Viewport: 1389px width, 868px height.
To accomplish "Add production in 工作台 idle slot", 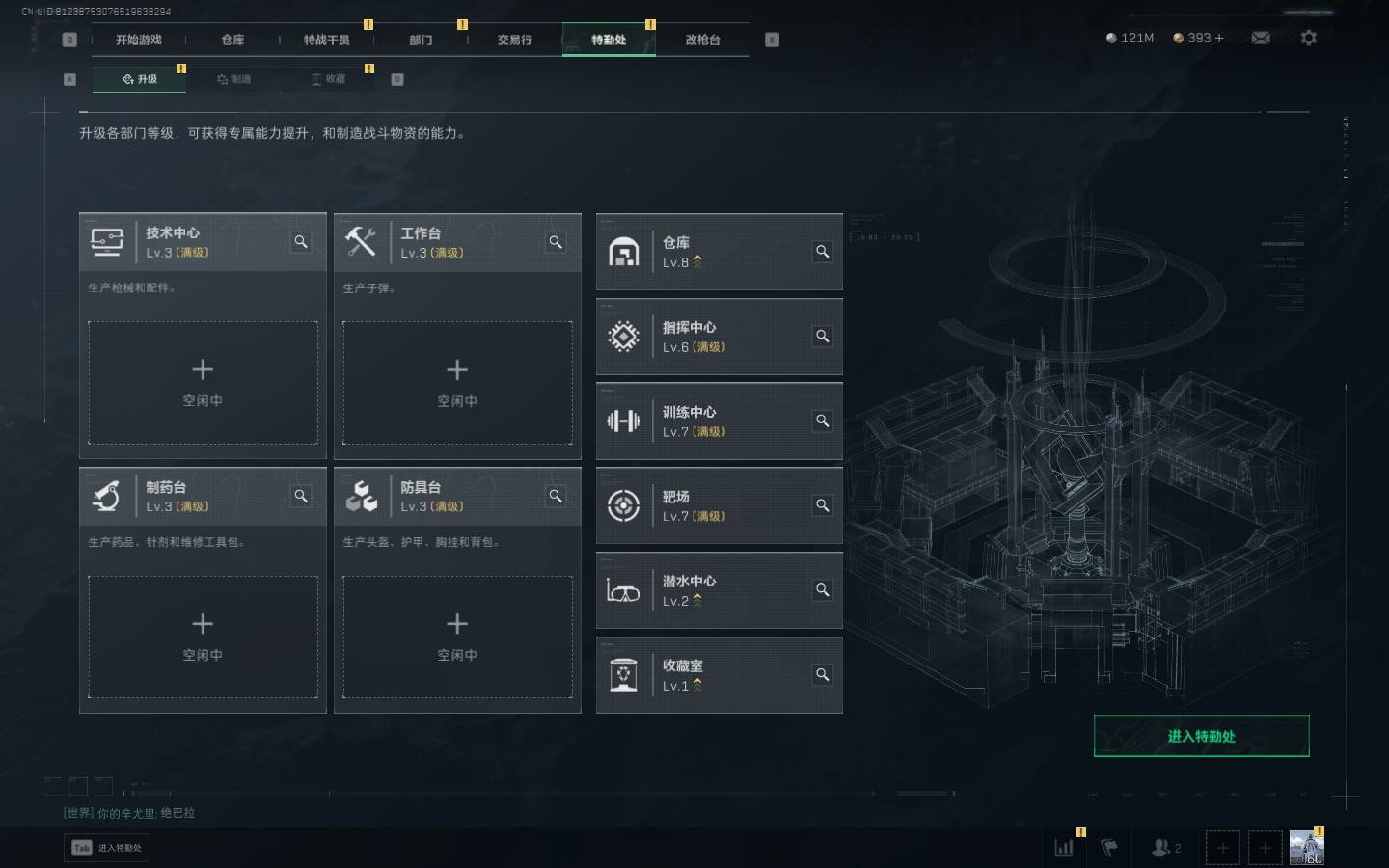I will tap(457, 383).
